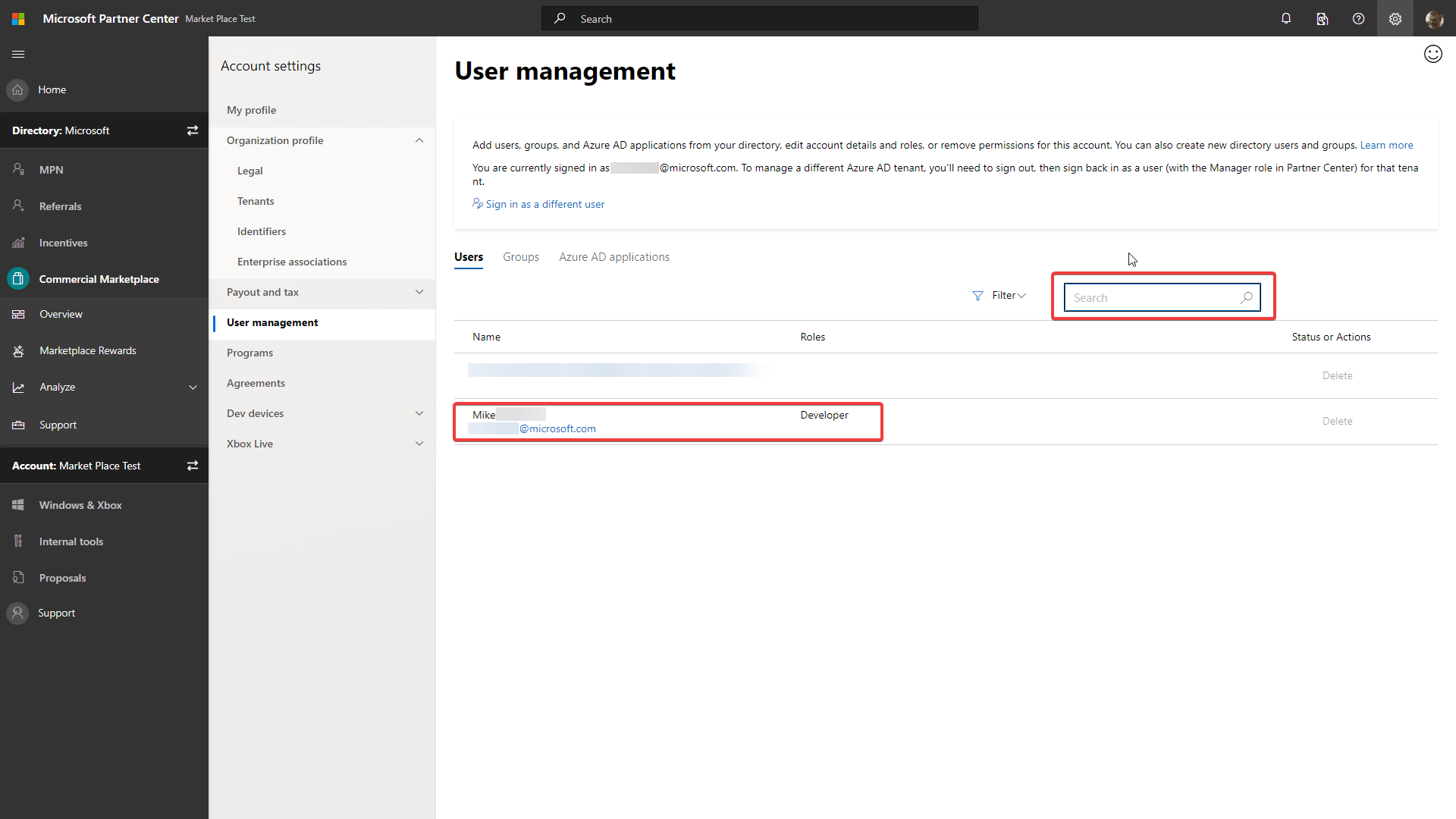The height and width of the screenshot is (819, 1456).
Task: Switch to the Azure AD applications tab
Action: (614, 257)
